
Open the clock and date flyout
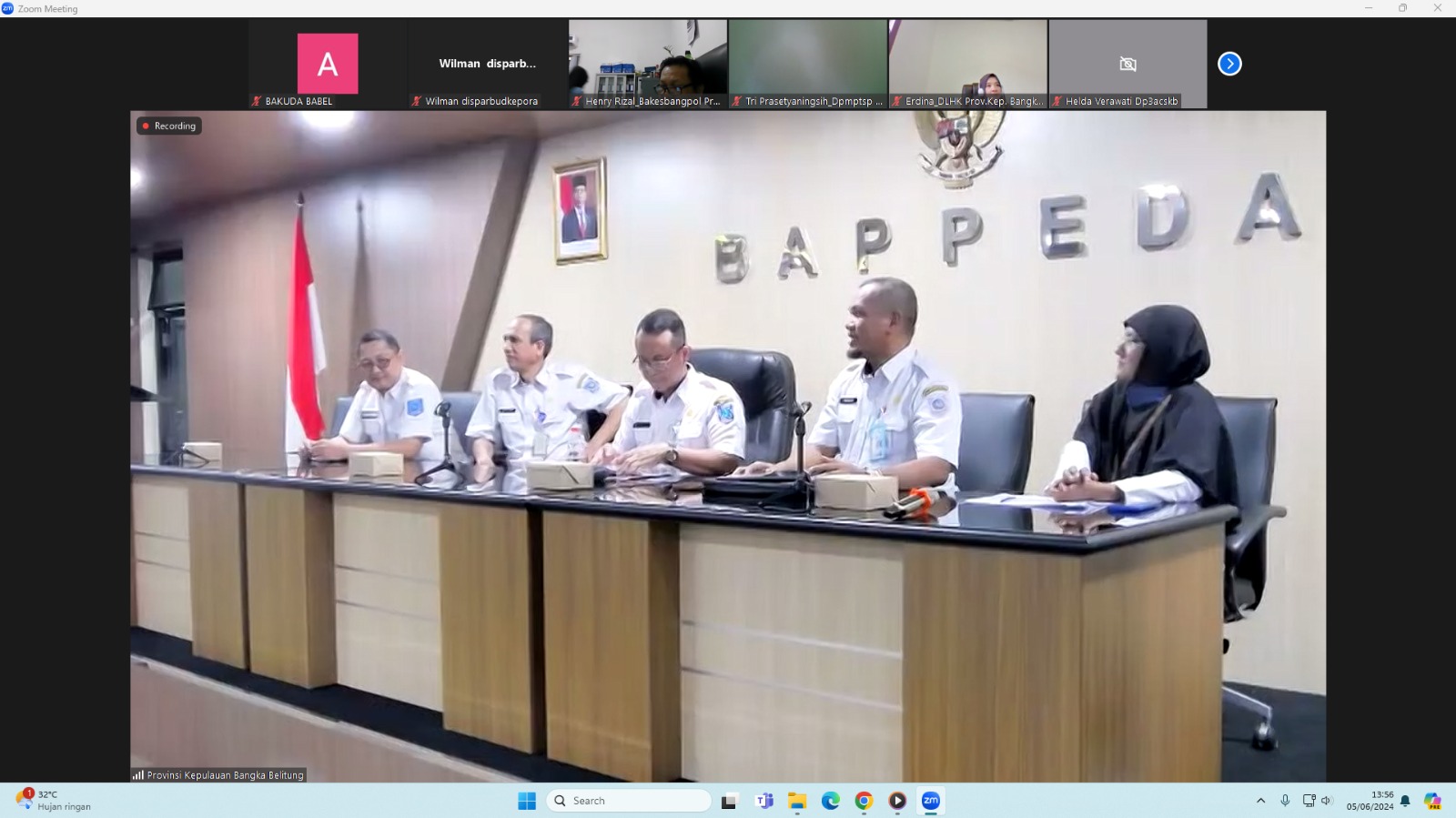tap(1370, 801)
